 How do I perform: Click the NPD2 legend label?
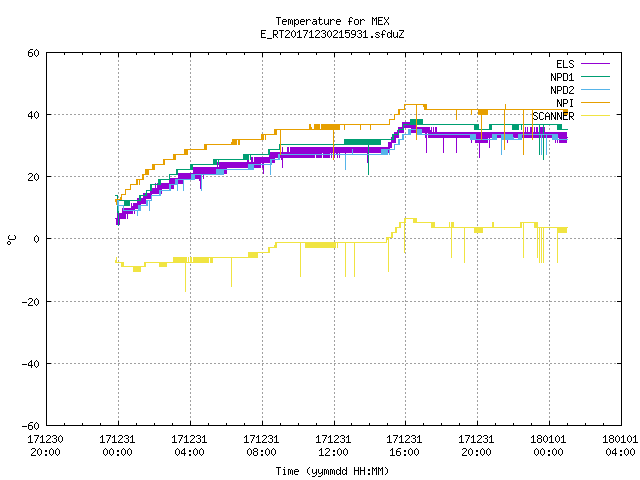[x=562, y=90]
